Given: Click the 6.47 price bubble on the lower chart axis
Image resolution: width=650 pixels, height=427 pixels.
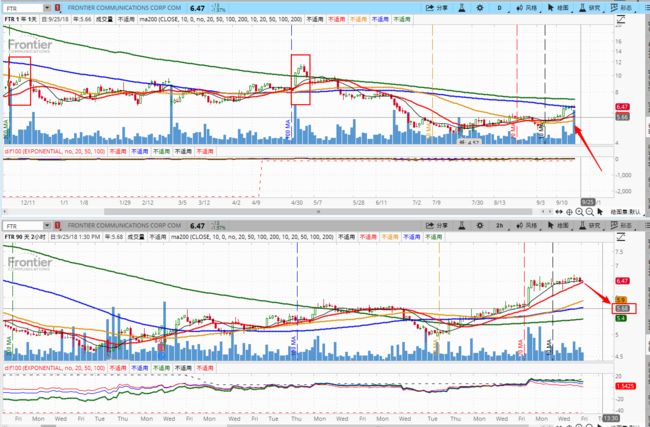Looking at the screenshot, I should tap(622, 281).
